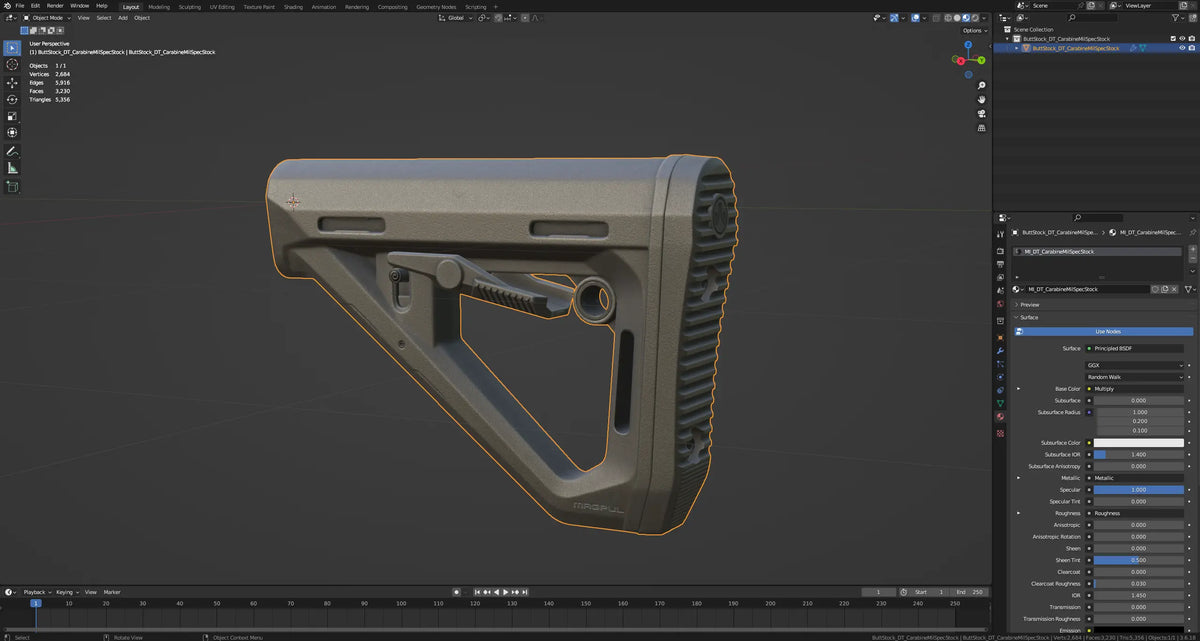Click the timeline play button
Viewport: 1200px width, 641px height.
point(506,592)
